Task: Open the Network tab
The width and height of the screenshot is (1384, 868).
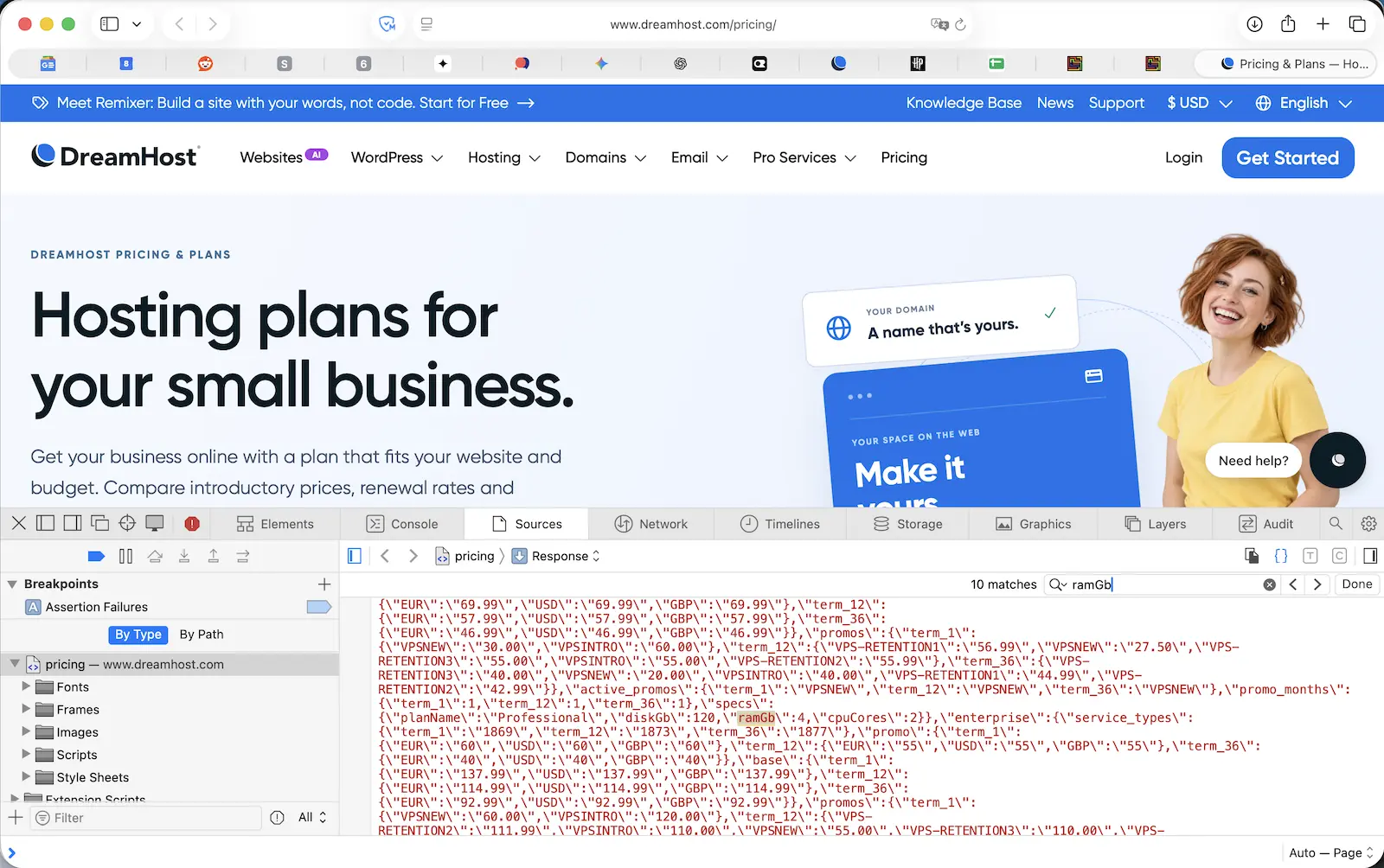Action: pos(651,523)
